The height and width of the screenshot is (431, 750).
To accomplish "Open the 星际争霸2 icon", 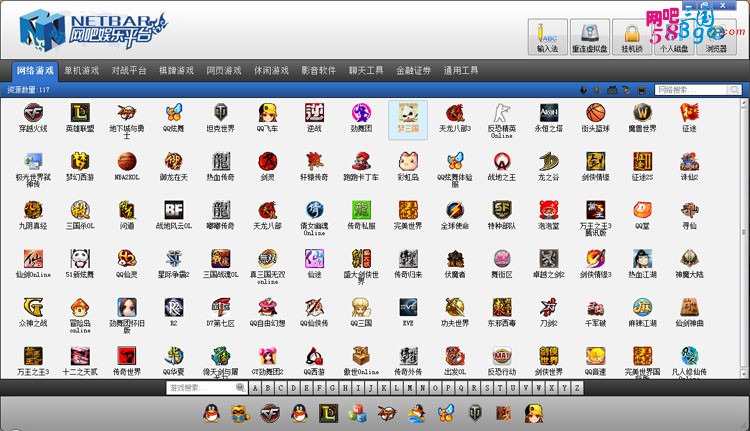I will pyautogui.click(x=174, y=264).
